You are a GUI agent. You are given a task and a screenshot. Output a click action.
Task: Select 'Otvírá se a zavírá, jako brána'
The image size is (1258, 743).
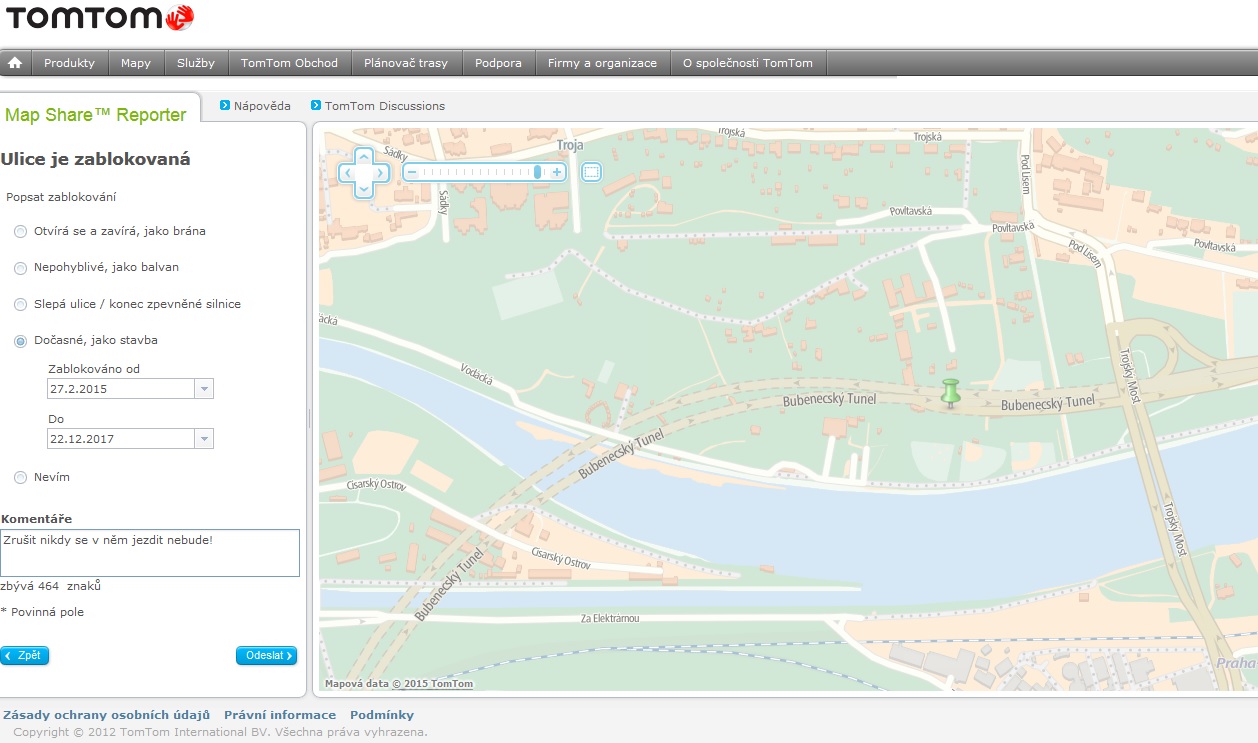click(x=21, y=232)
